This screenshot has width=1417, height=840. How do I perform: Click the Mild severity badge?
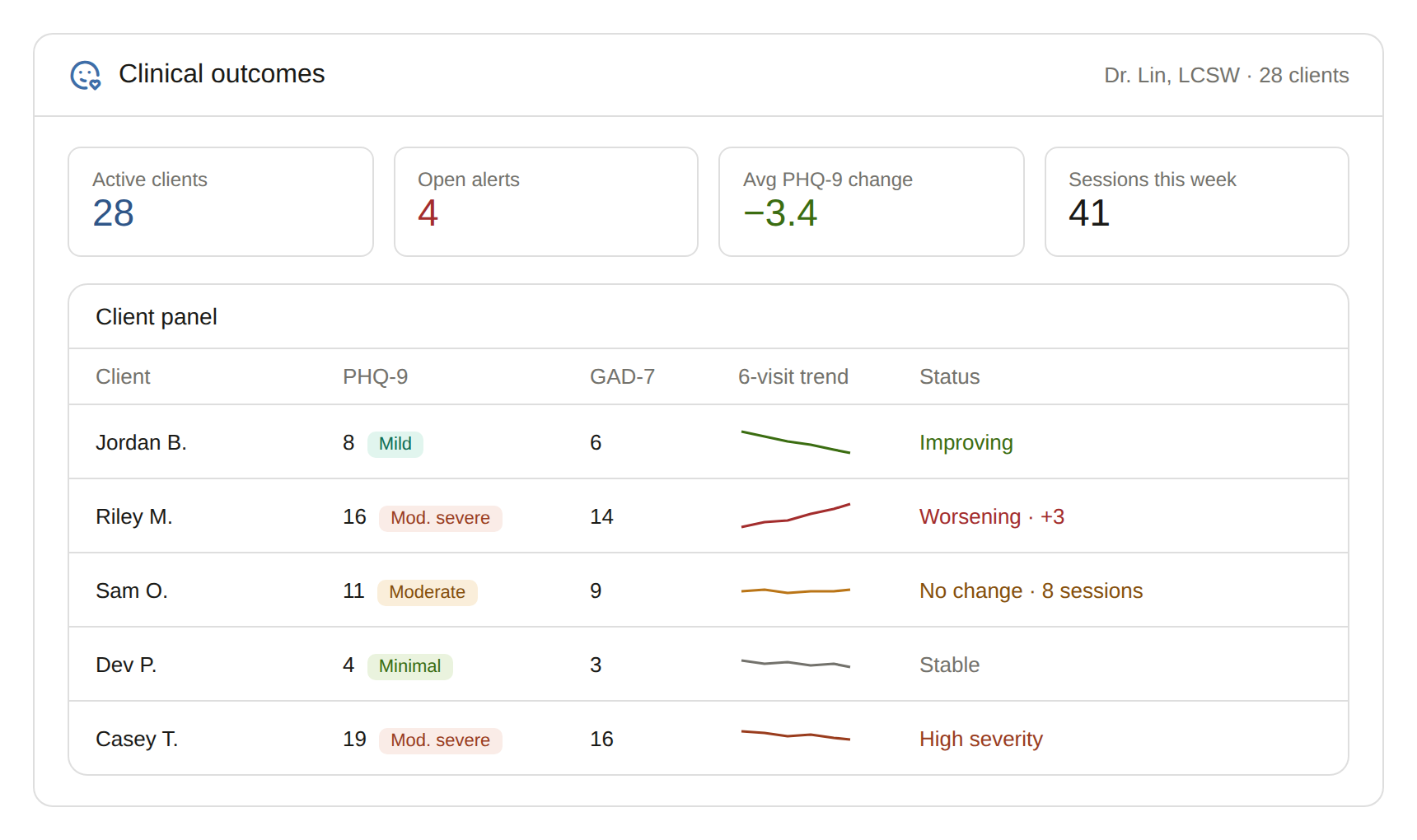point(395,444)
